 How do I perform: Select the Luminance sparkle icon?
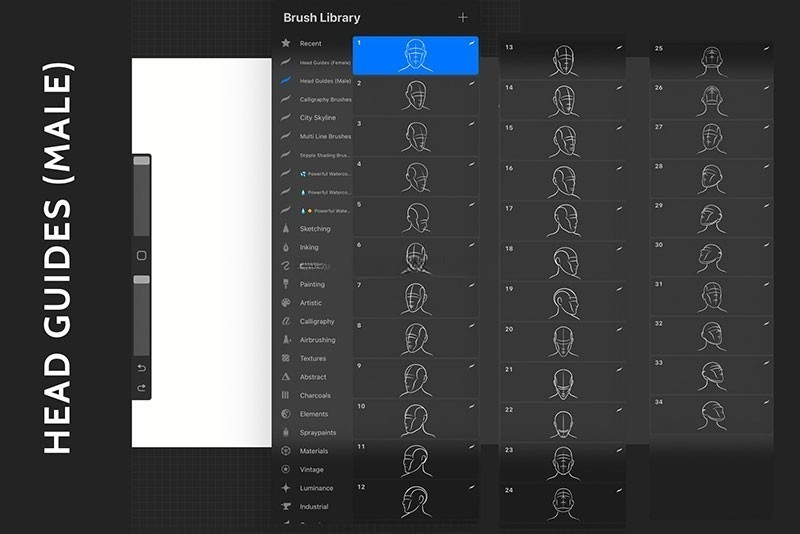[x=286, y=488]
